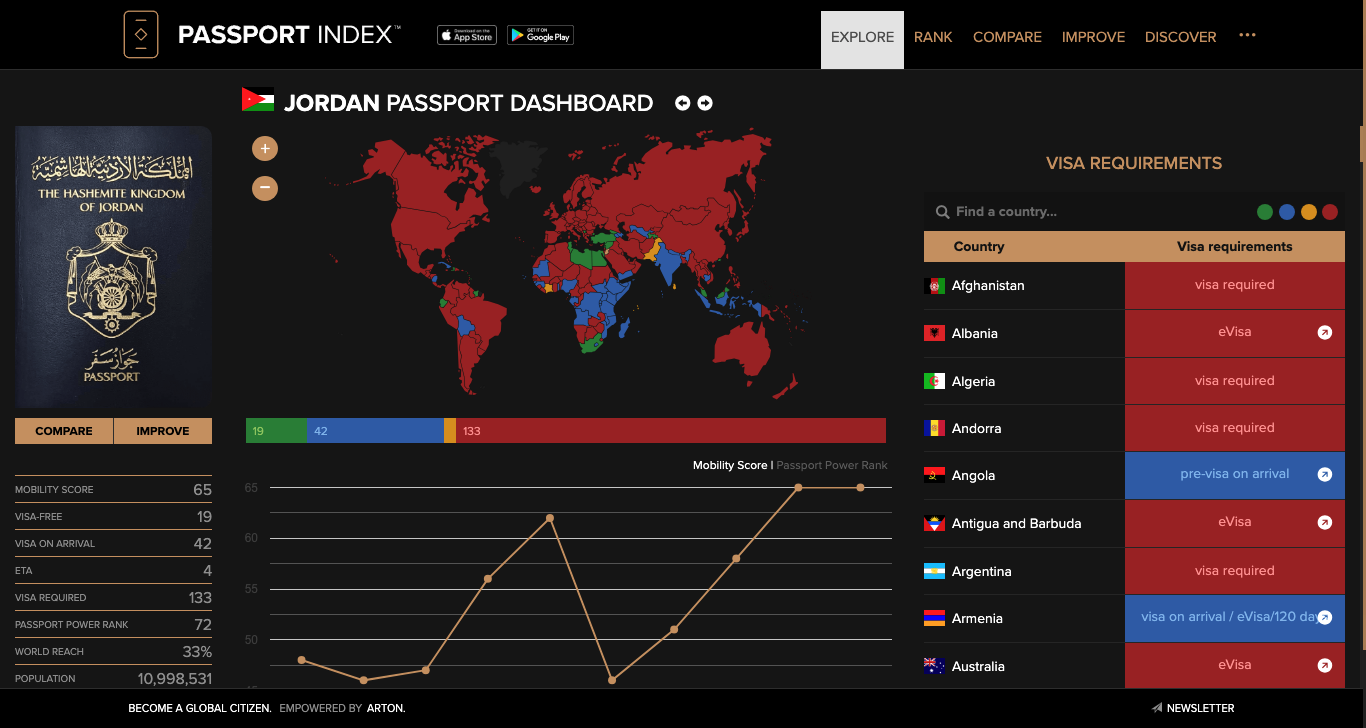Viewport: 1366px width, 728px height.
Task: Click Algeria visa required cell
Action: click(1235, 381)
